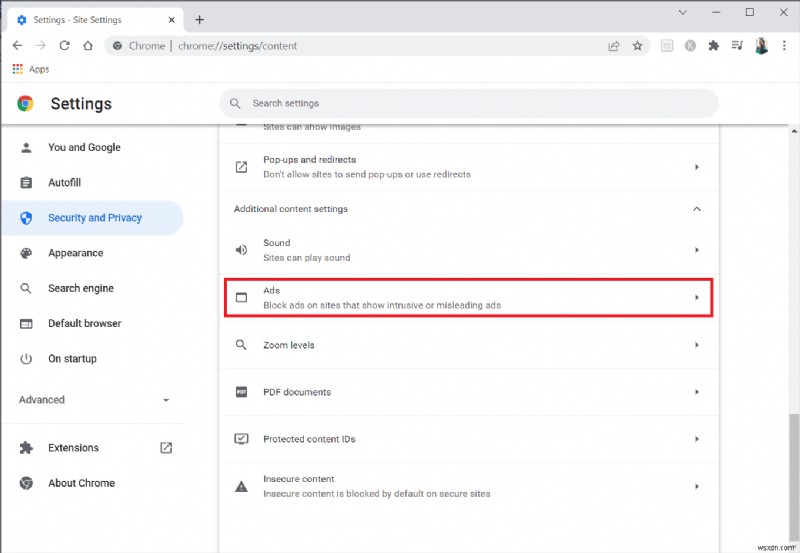The width and height of the screenshot is (800, 553).
Task: Open Sound settings row
Action: [x=468, y=250]
